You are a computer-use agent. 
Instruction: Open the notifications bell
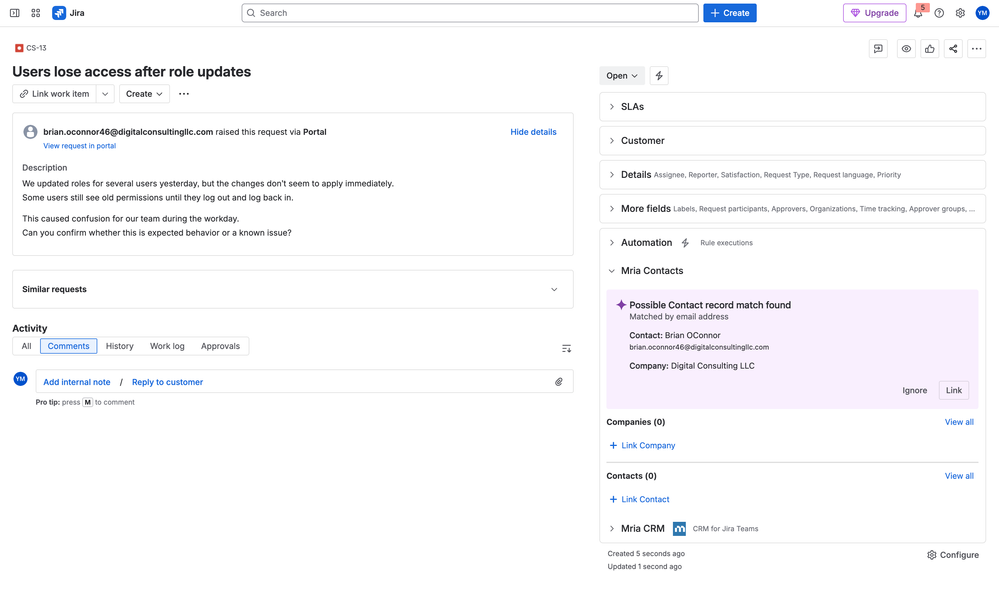click(x=918, y=13)
